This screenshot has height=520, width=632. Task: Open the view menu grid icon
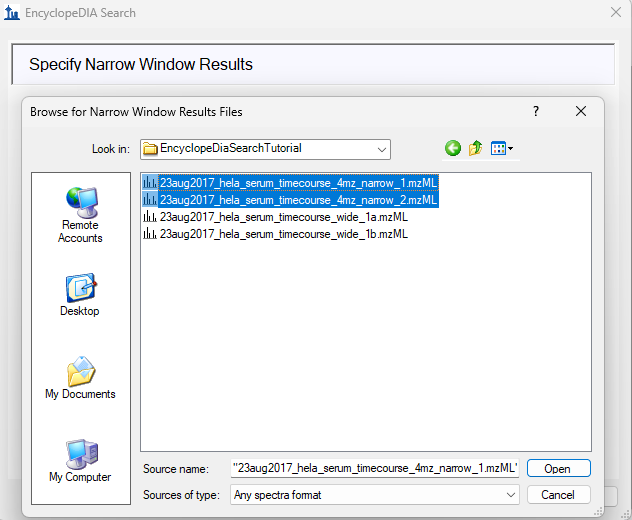pos(497,148)
